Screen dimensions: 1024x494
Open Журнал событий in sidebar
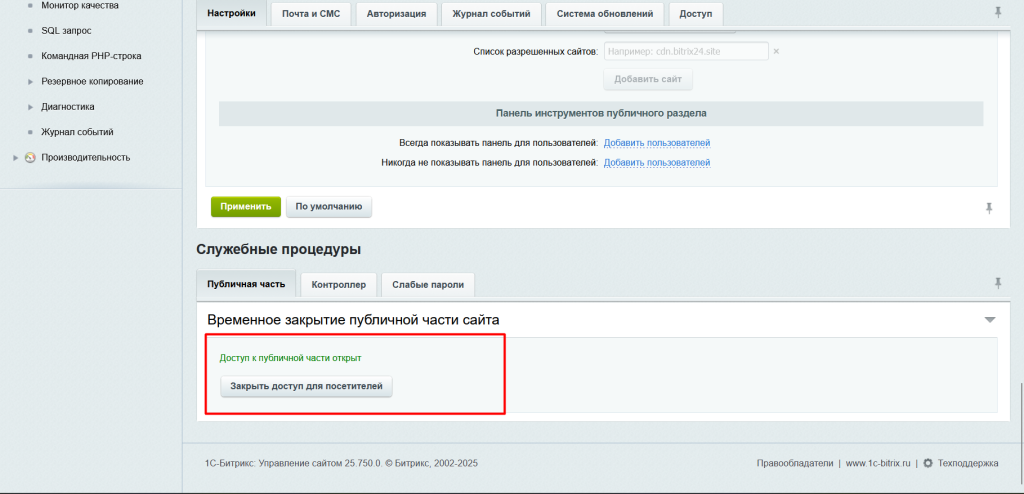point(77,132)
